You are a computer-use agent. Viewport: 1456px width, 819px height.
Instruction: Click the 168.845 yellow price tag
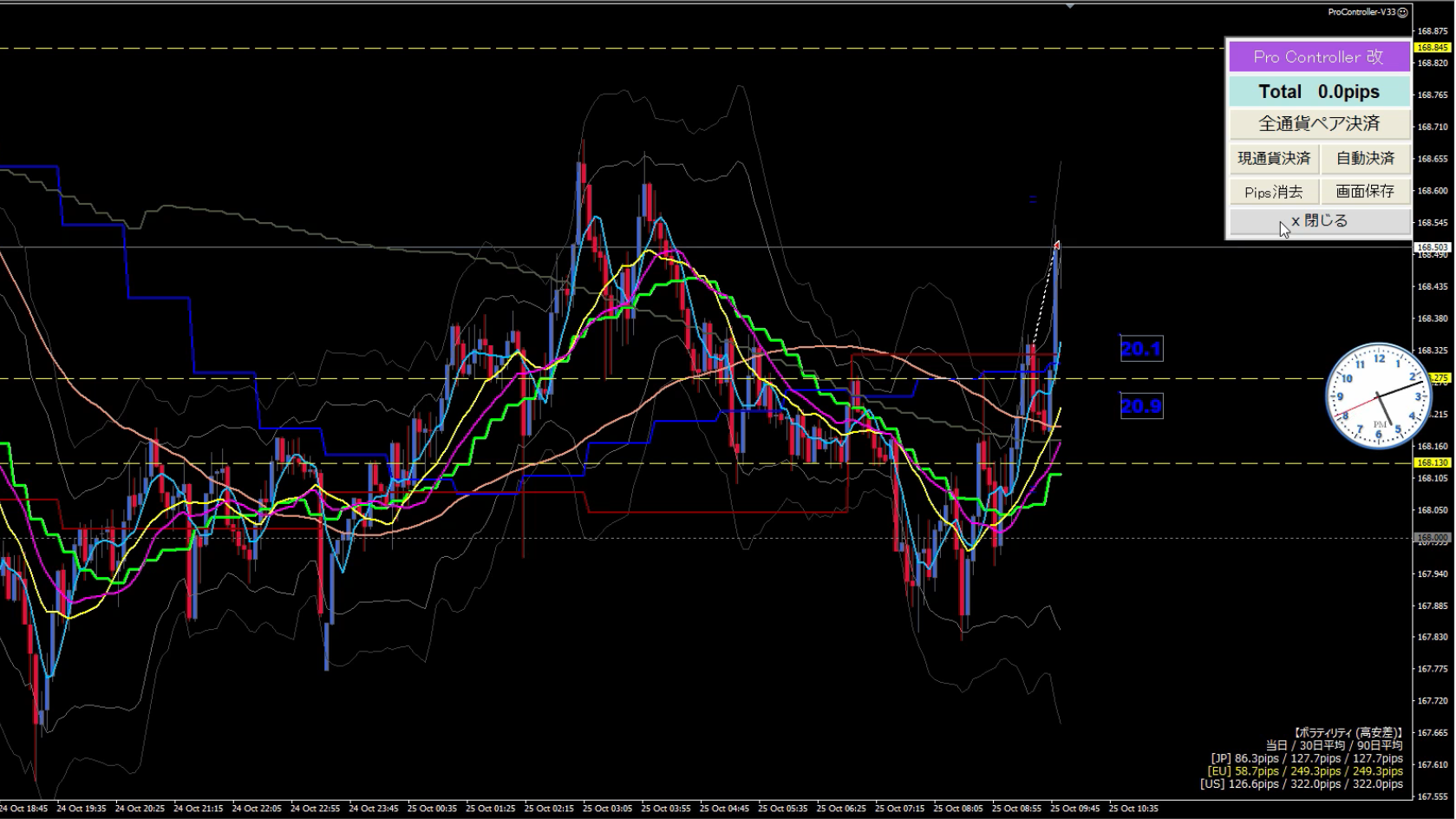[1433, 48]
